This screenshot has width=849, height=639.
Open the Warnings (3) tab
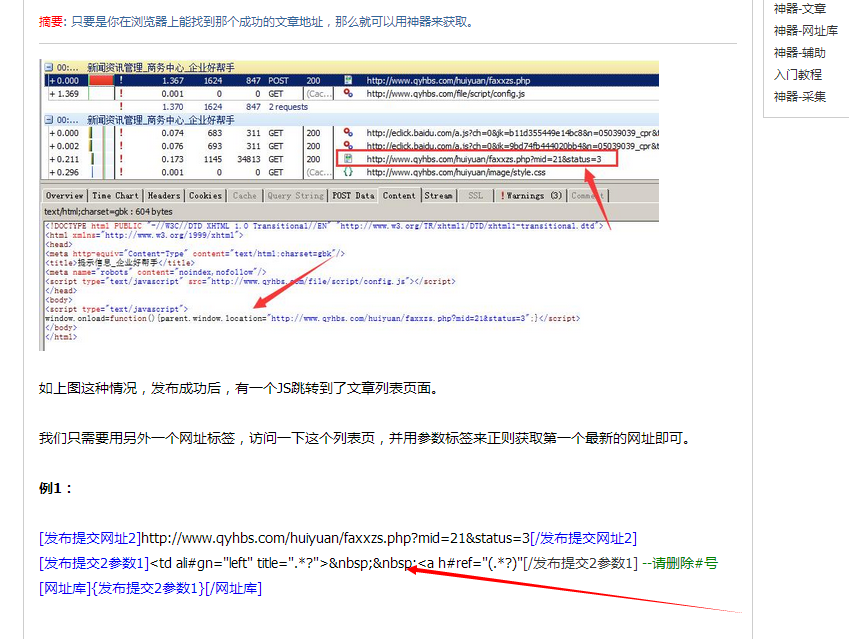[532, 196]
